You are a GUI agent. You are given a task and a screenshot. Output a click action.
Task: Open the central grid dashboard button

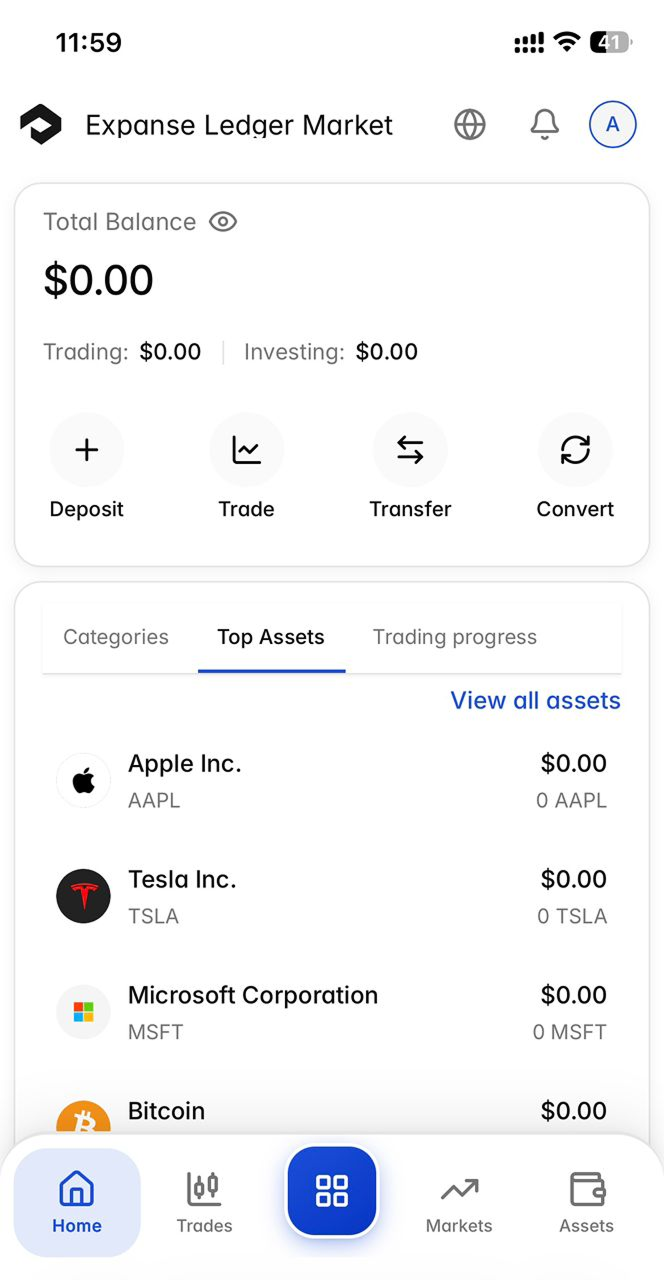[331, 1191]
